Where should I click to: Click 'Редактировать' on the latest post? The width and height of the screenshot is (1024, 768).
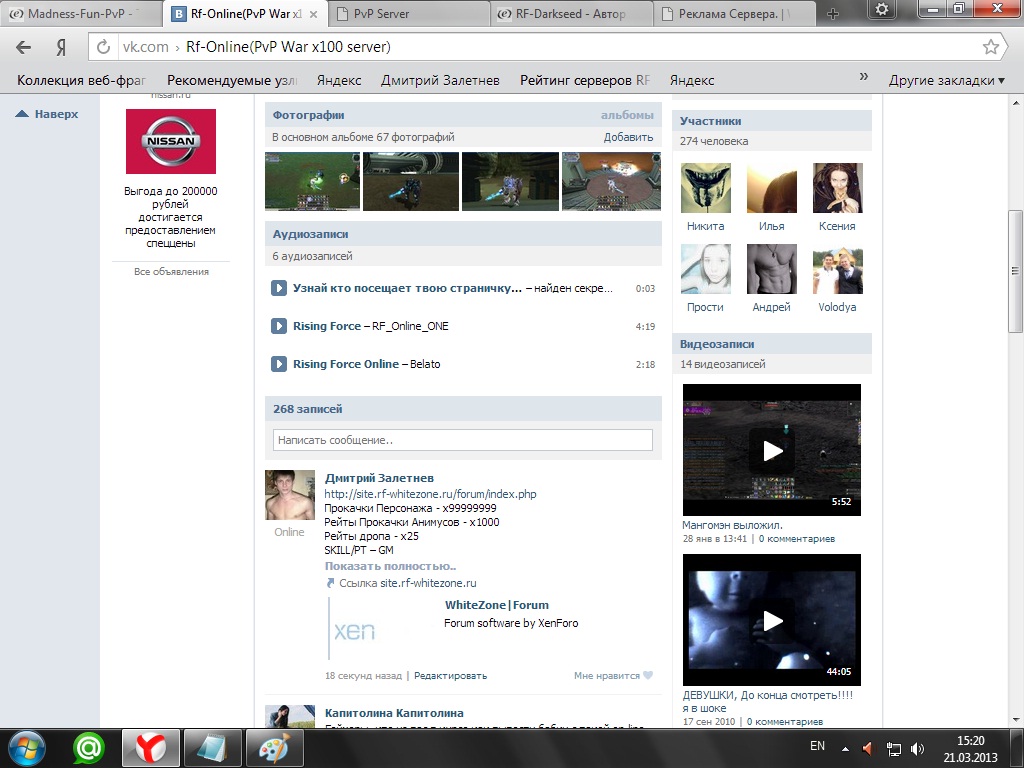click(451, 676)
